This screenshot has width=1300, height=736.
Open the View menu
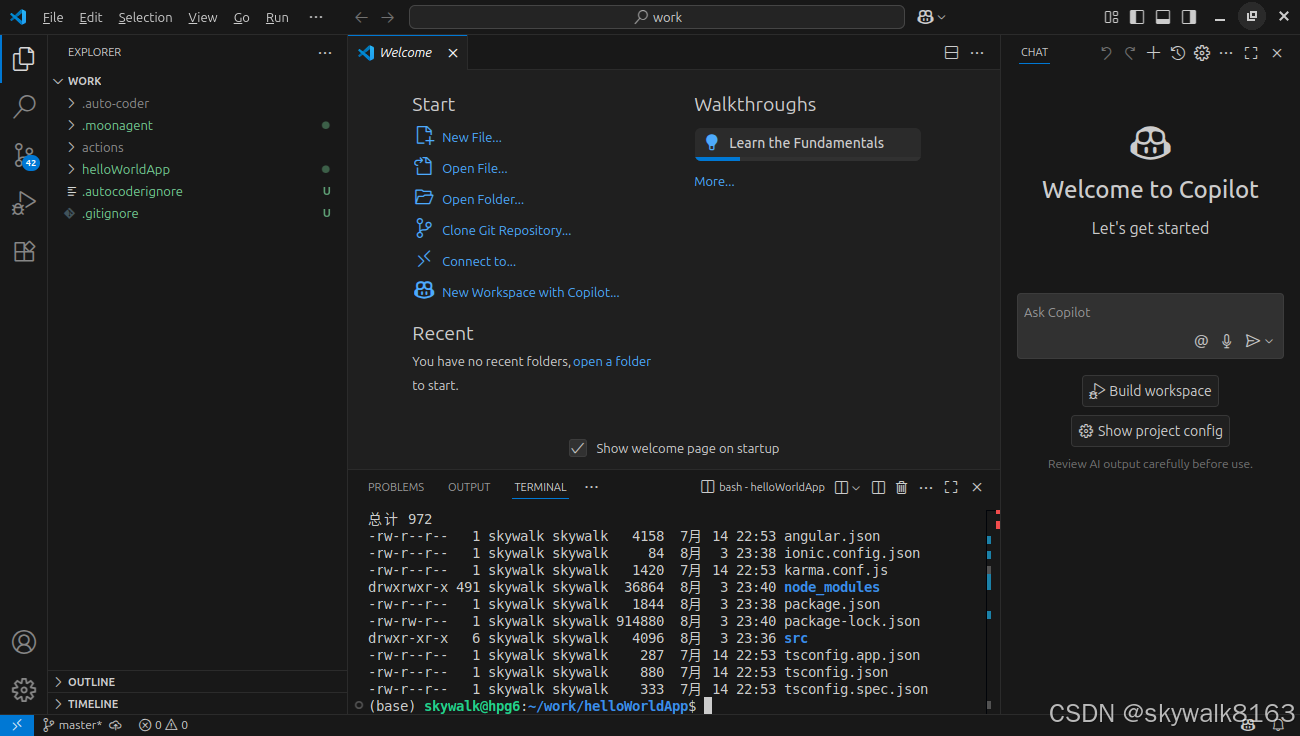(203, 17)
